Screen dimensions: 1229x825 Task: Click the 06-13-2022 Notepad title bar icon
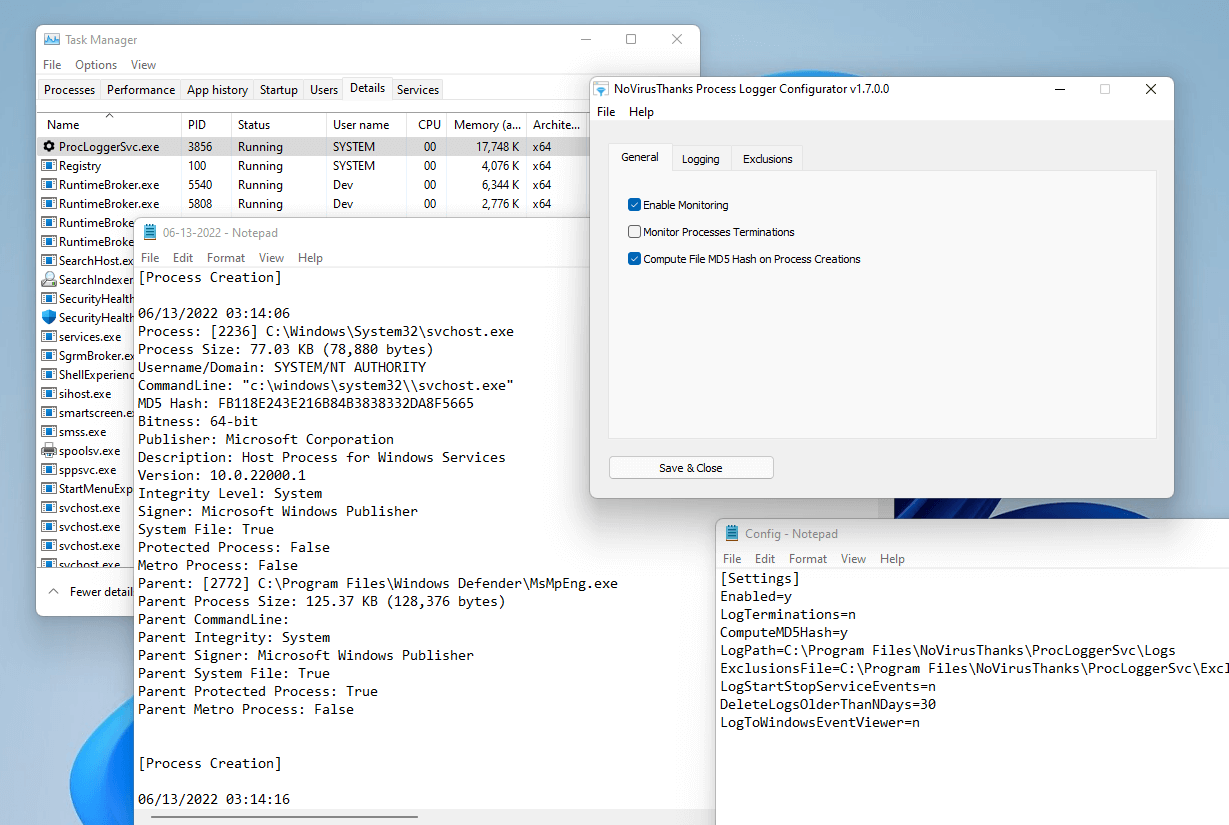(150, 233)
